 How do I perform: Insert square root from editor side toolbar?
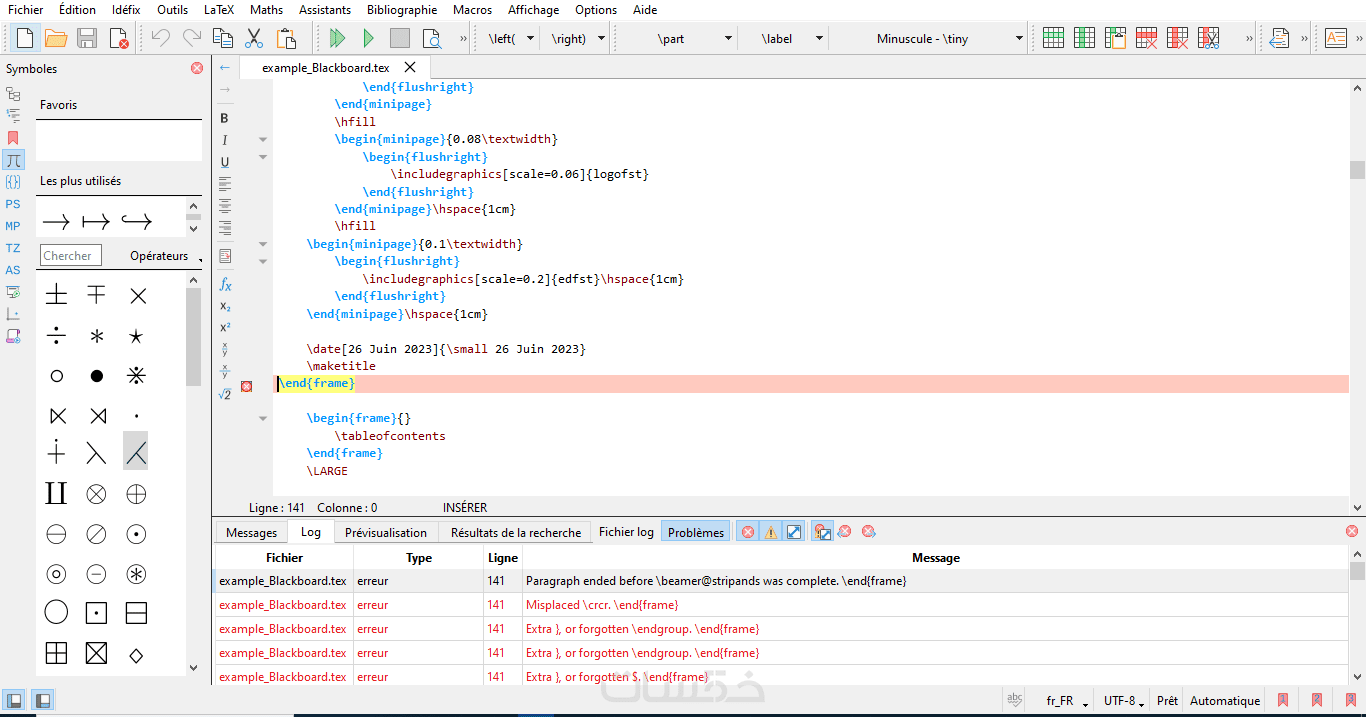225,394
